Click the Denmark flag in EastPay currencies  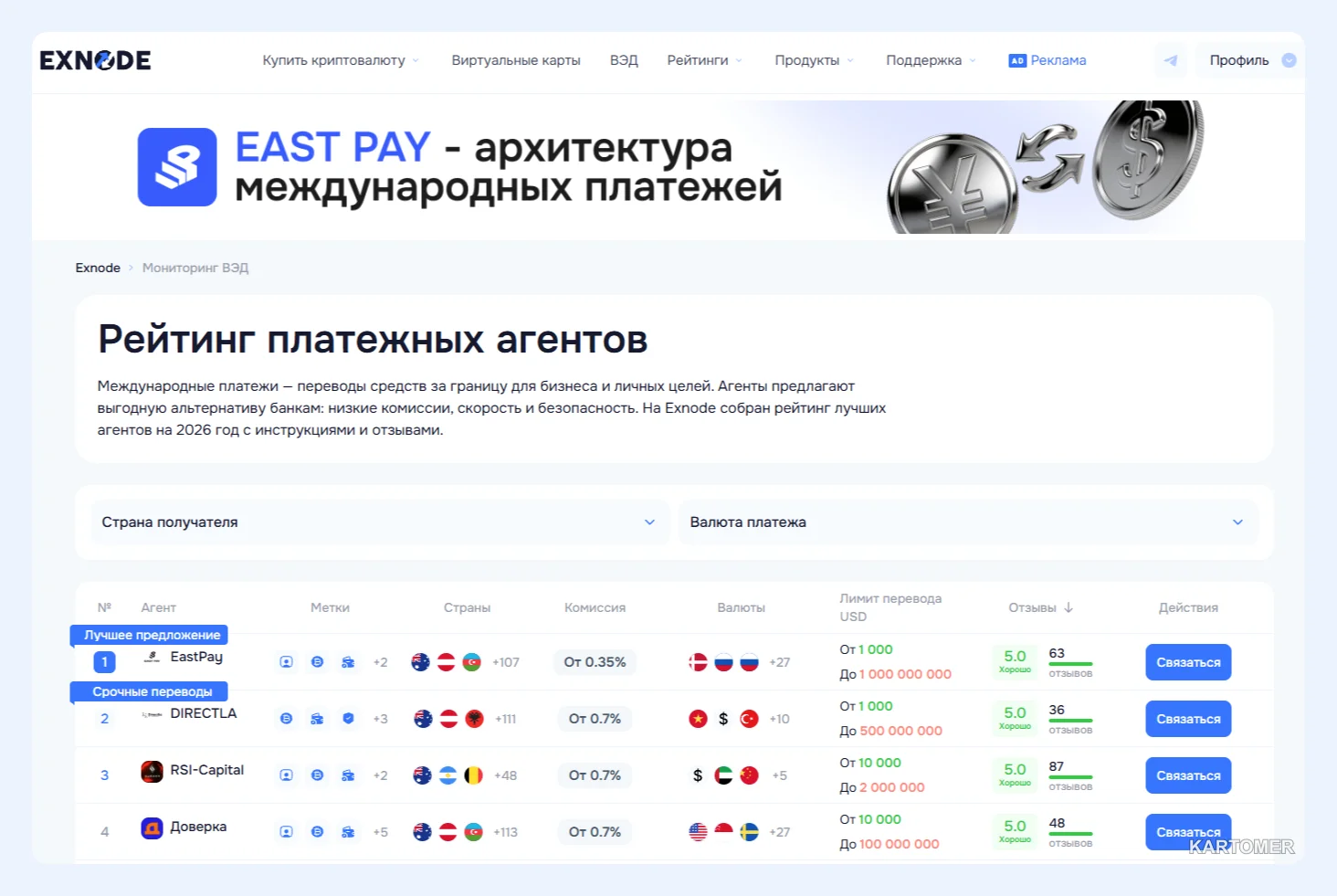coord(698,662)
